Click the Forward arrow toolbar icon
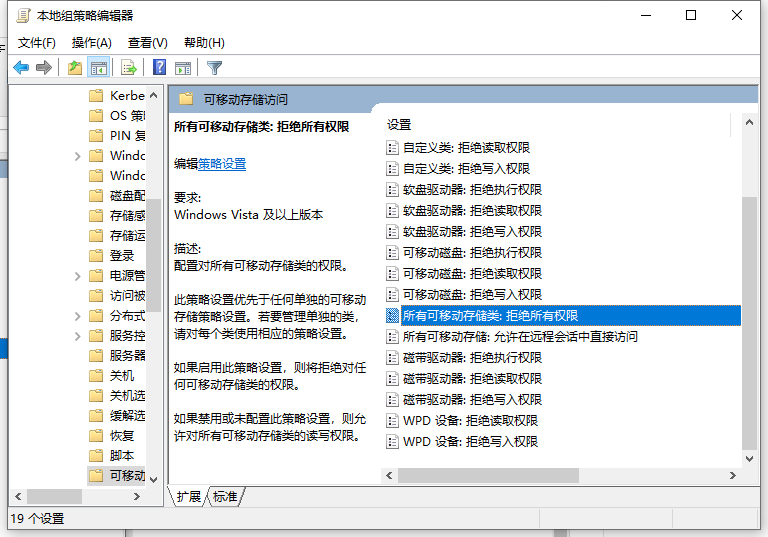This screenshot has width=768, height=537. click(43, 68)
